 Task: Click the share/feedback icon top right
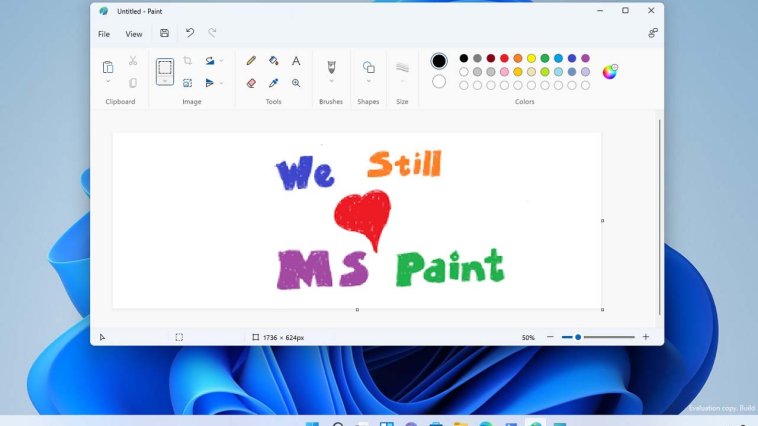[653, 33]
